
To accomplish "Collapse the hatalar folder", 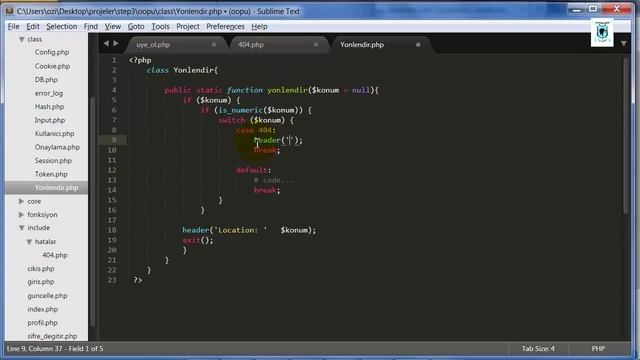I will point(29,242).
